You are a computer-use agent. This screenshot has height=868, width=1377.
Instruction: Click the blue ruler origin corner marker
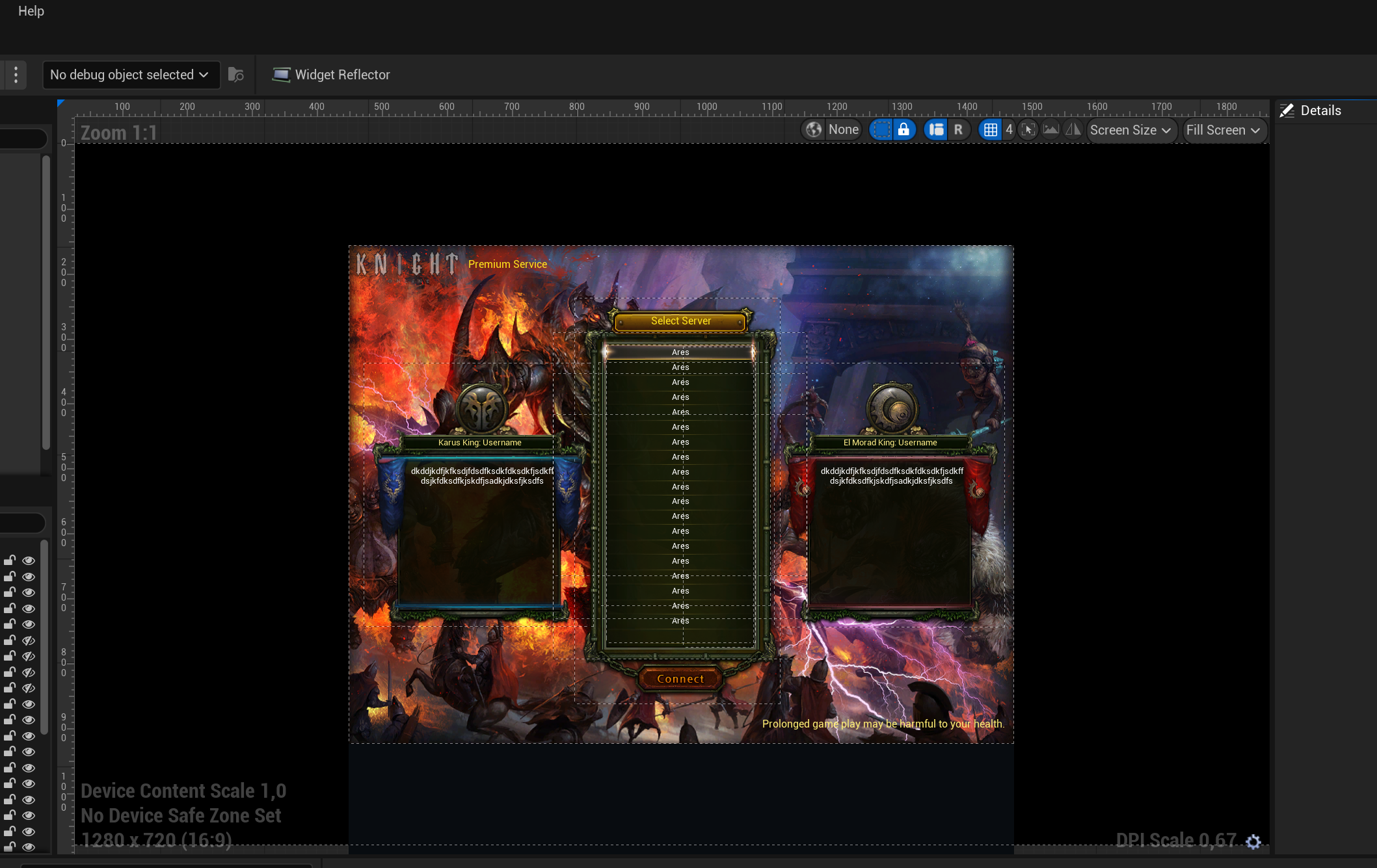click(60, 103)
